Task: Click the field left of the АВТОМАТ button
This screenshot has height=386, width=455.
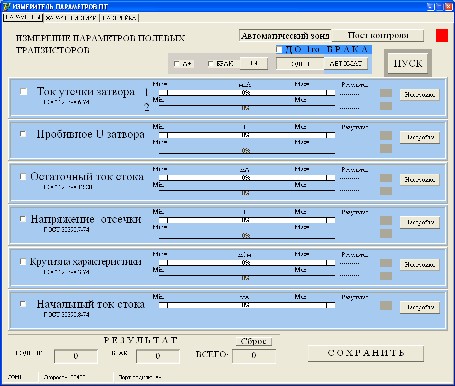Action: click(x=300, y=63)
